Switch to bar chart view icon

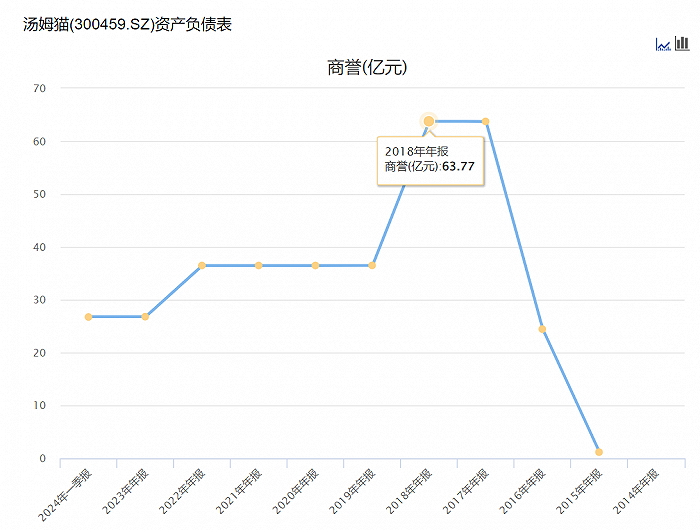tap(682, 43)
